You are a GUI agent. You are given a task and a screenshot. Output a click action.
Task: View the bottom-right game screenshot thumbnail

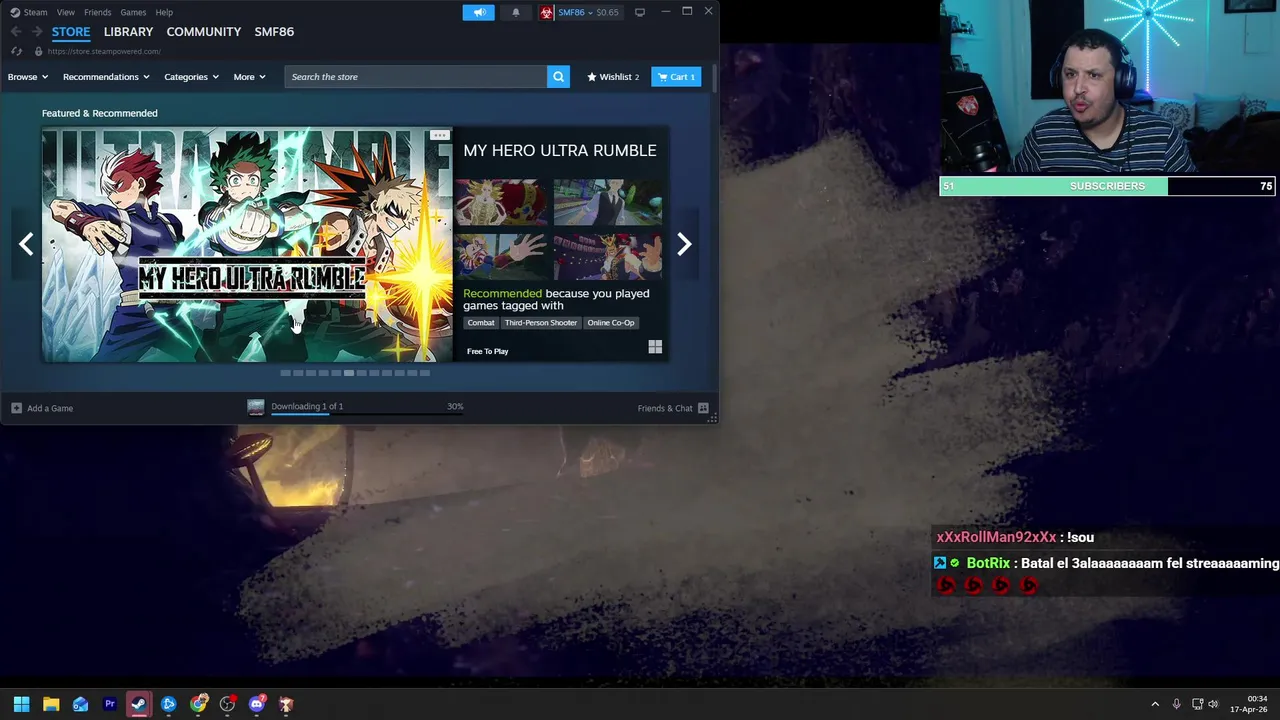pyautogui.click(x=607, y=257)
